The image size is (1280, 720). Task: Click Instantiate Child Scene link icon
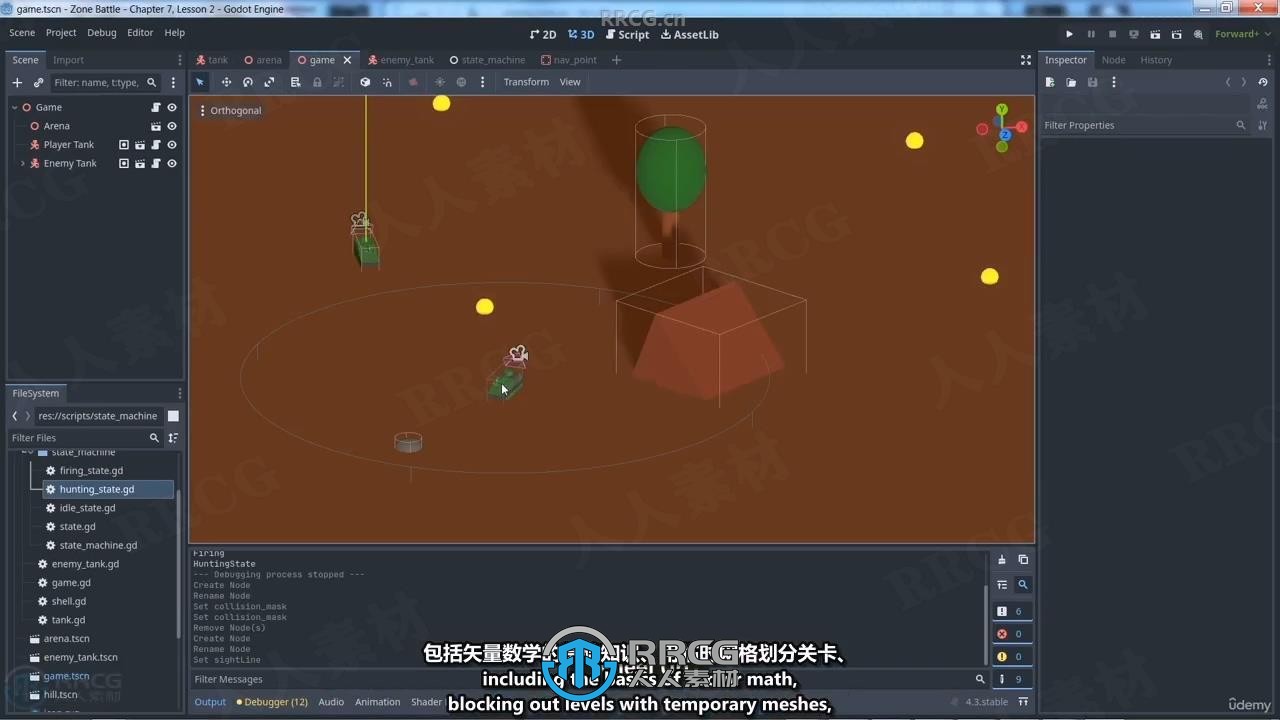(38, 83)
